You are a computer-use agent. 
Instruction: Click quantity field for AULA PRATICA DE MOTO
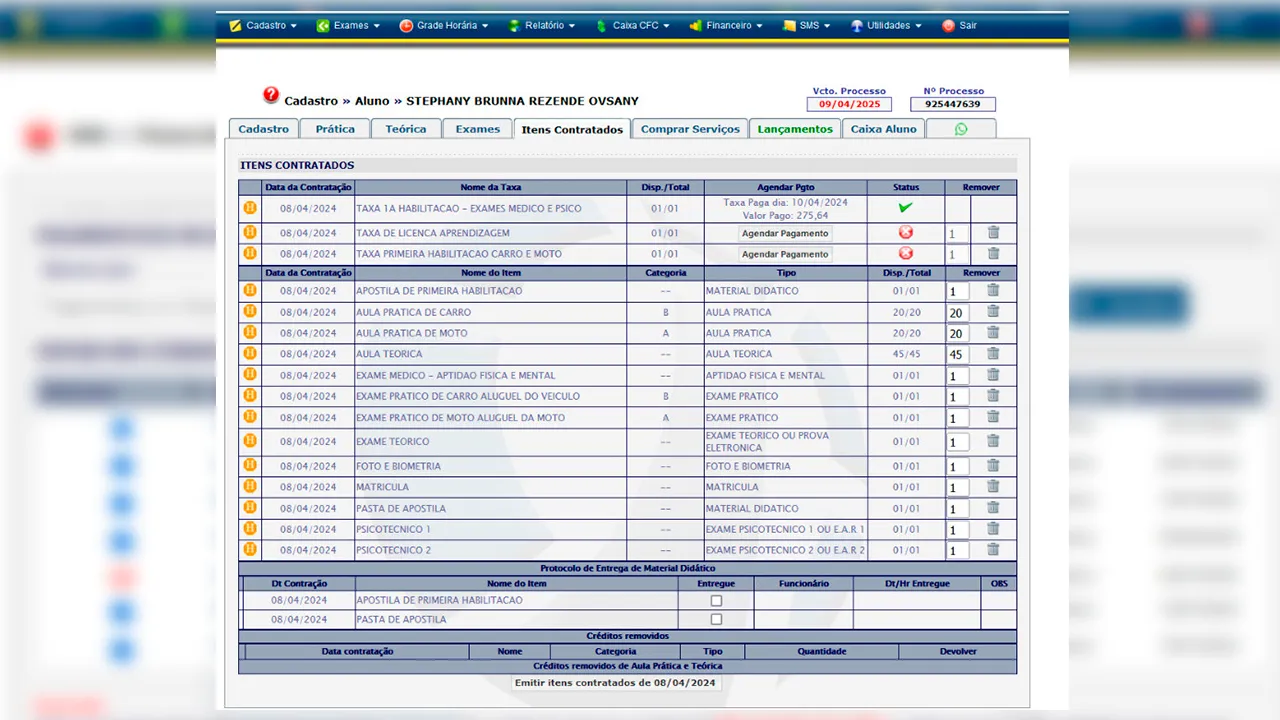click(x=957, y=334)
